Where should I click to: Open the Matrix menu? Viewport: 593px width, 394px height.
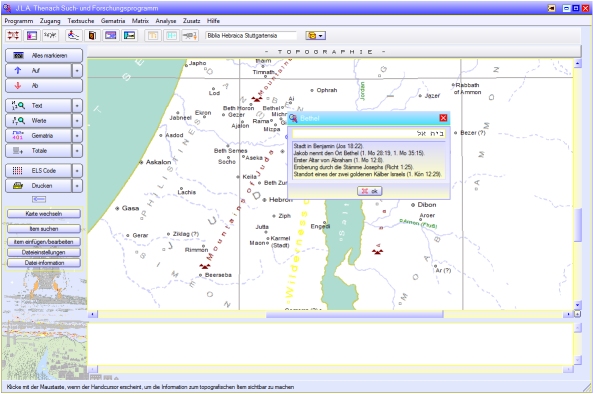140,21
